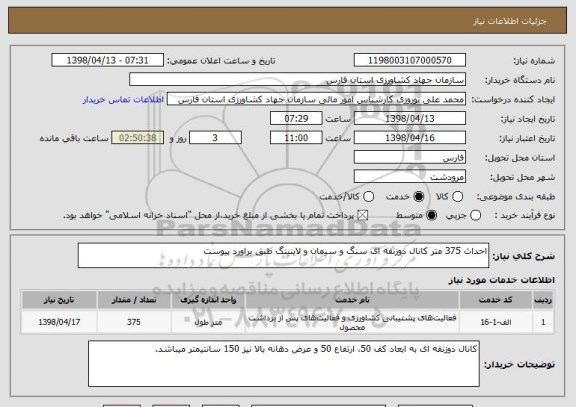576x407 pixels.
Task: Click the نام خدمت column header
Action: pos(352,300)
